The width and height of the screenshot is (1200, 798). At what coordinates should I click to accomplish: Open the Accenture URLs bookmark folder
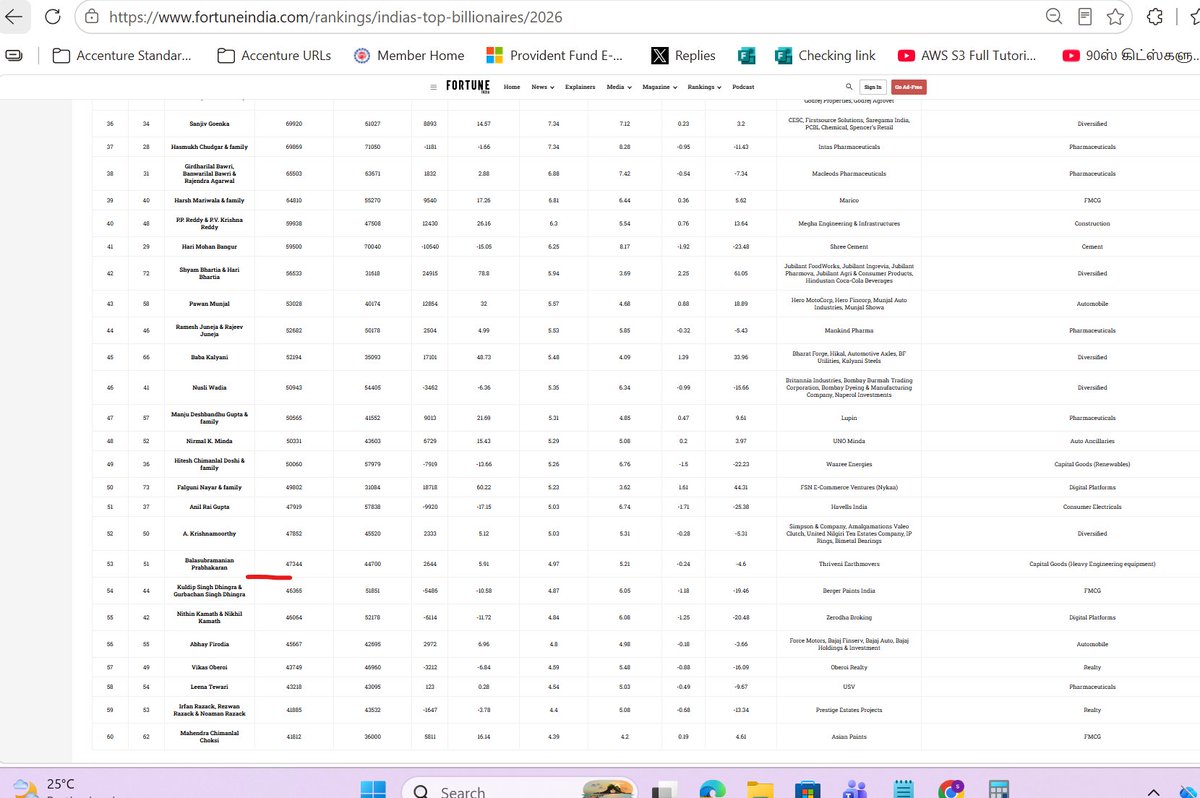[273, 56]
